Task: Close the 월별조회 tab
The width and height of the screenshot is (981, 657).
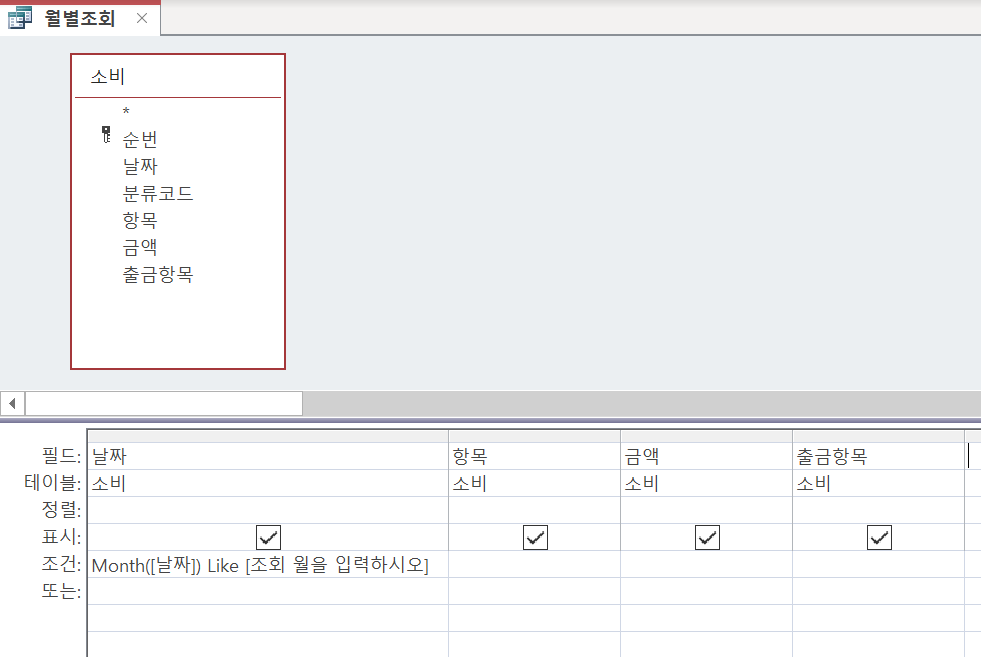Action: click(141, 18)
